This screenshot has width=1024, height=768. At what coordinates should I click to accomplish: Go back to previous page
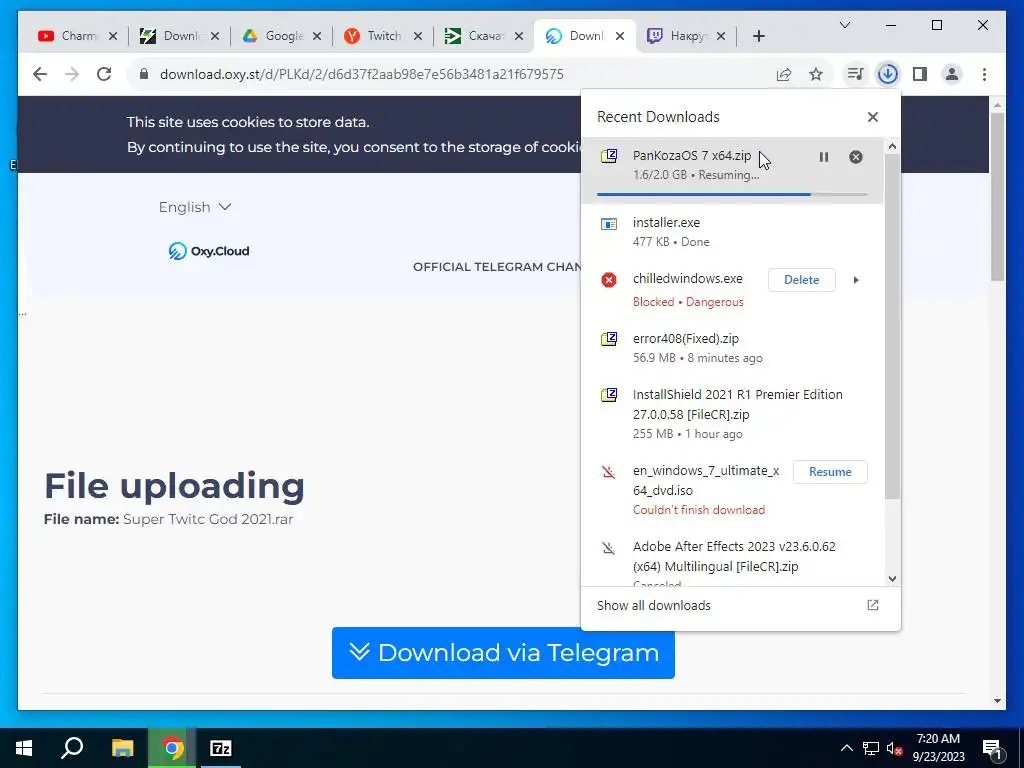pos(40,74)
